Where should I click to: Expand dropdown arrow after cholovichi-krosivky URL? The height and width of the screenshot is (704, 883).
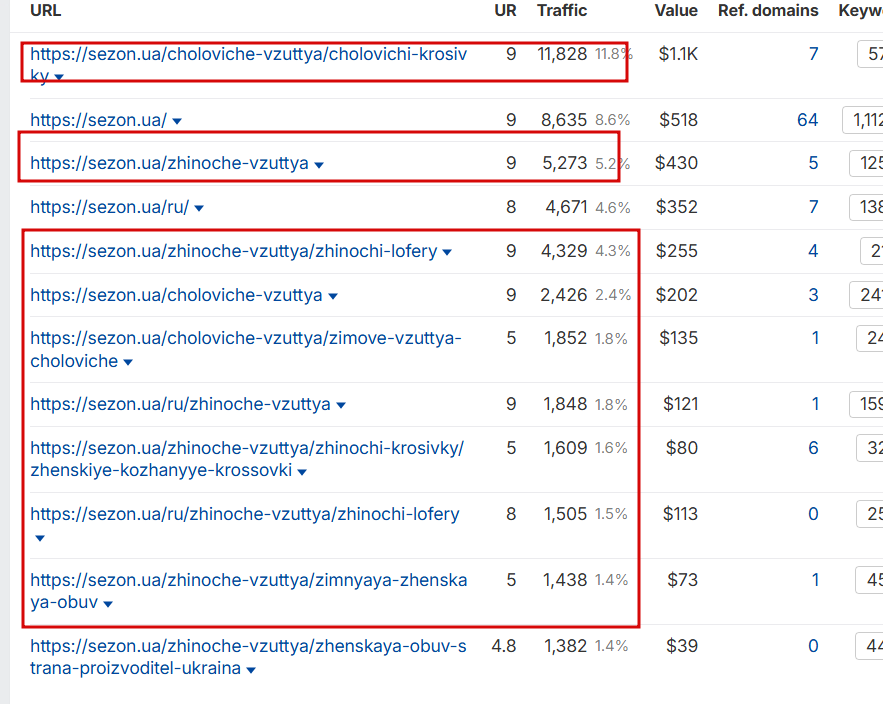pos(59,77)
